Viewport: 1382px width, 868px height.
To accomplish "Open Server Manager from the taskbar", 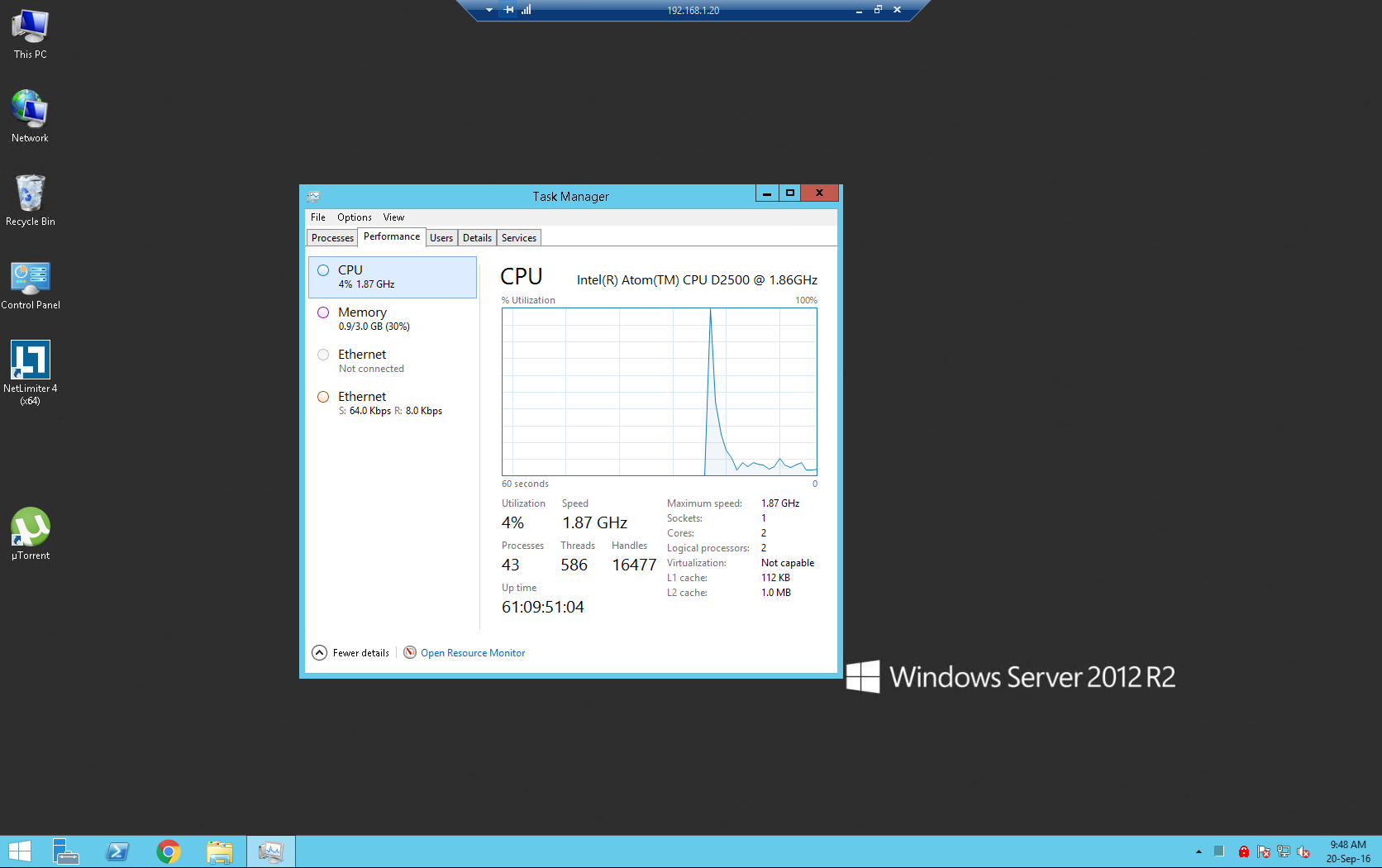I will point(65,851).
